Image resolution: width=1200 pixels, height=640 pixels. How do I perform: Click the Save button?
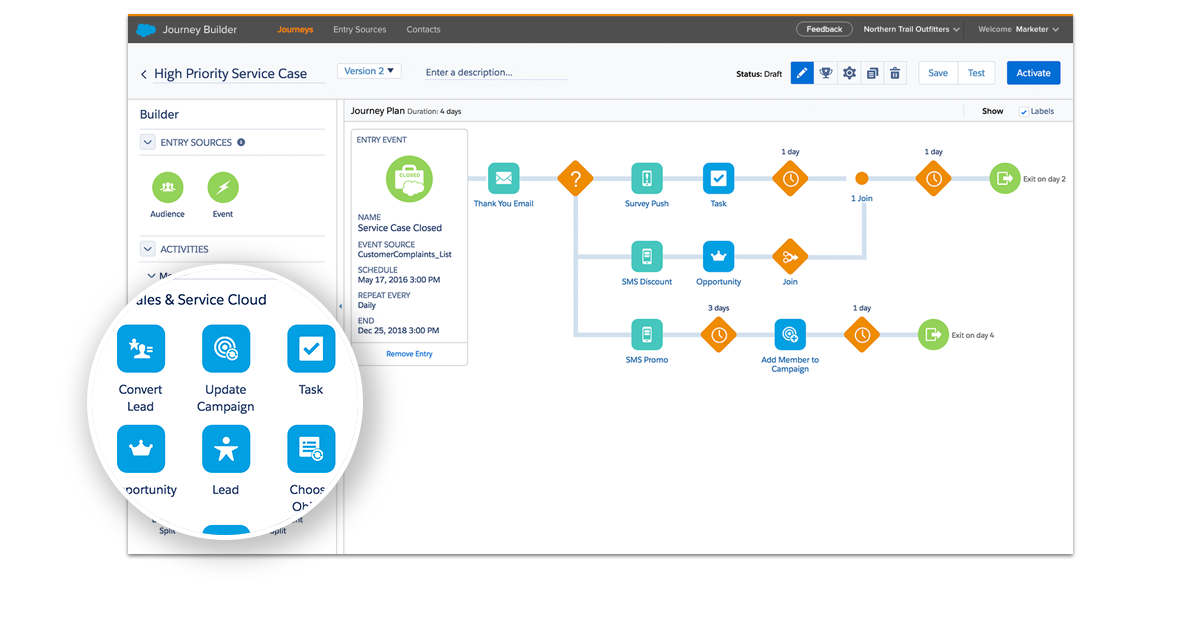(x=938, y=73)
